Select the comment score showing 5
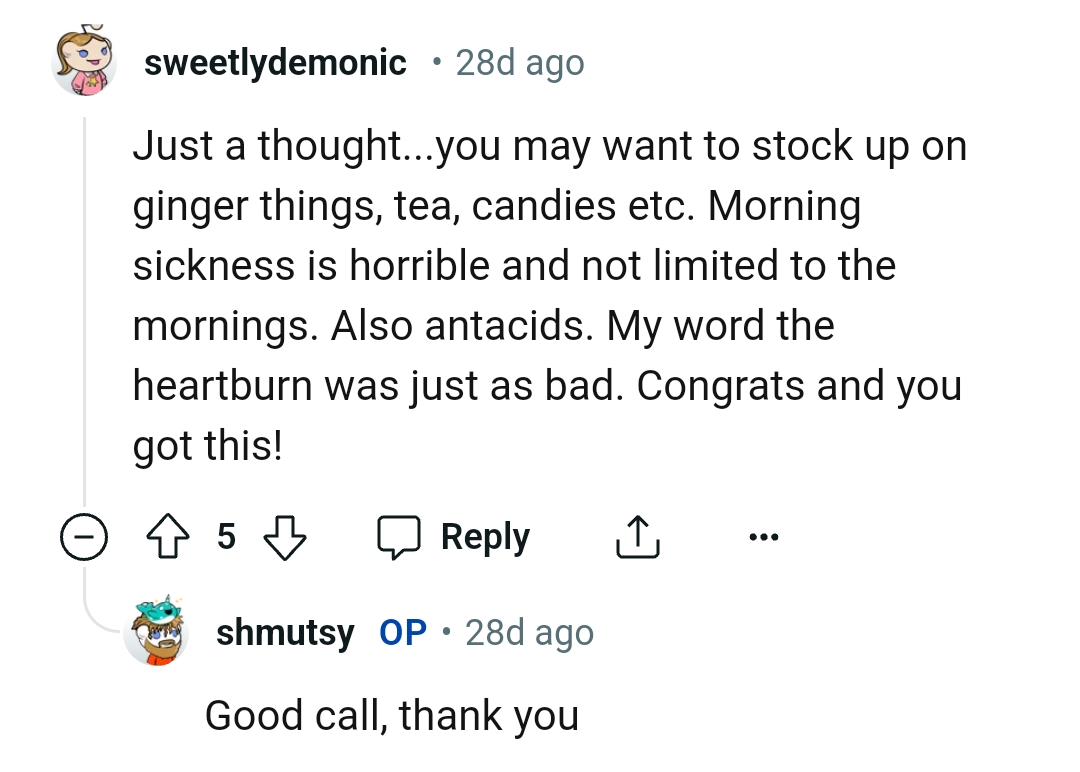The height and width of the screenshot is (772, 1080). [226, 536]
